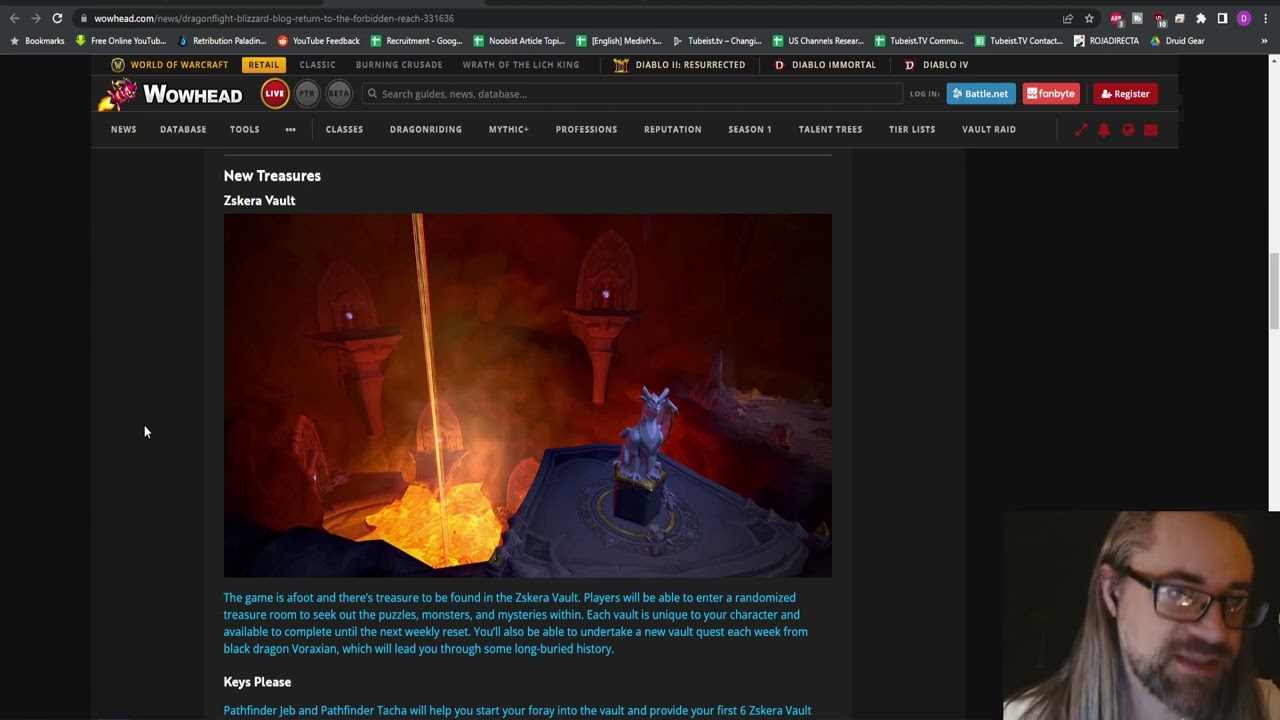This screenshot has height=720, width=1280.
Task: Click the site lock icon in address bar
Action: (x=84, y=18)
